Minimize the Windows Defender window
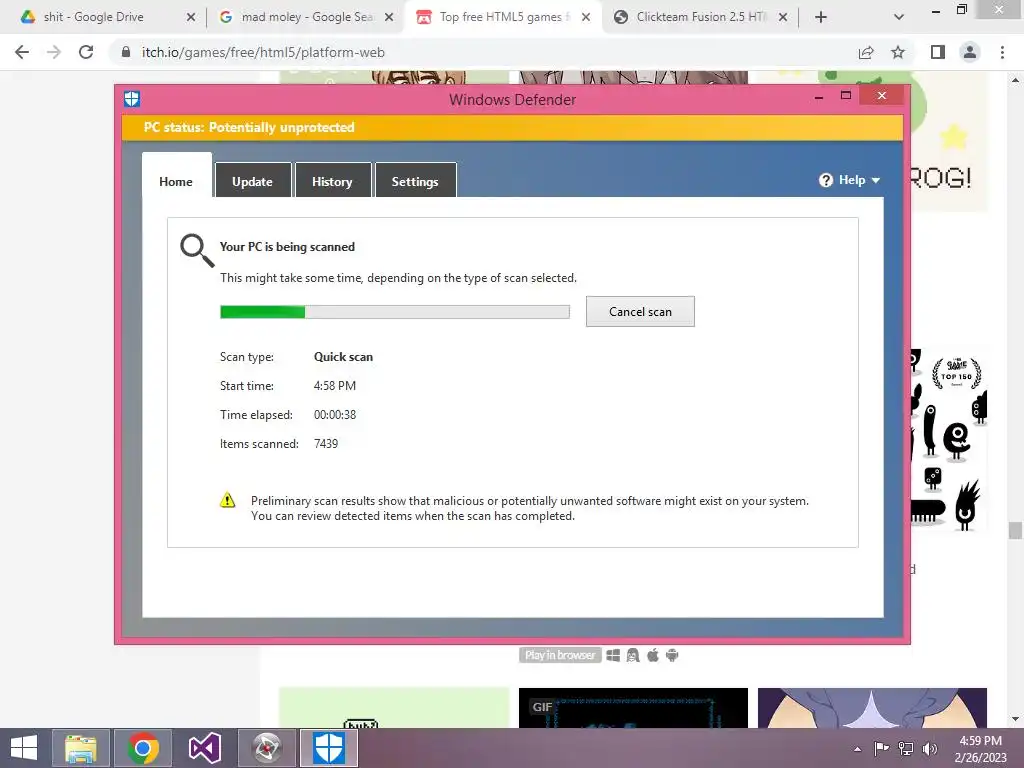The height and width of the screenshot is (768, 1024). pos(818,97)
